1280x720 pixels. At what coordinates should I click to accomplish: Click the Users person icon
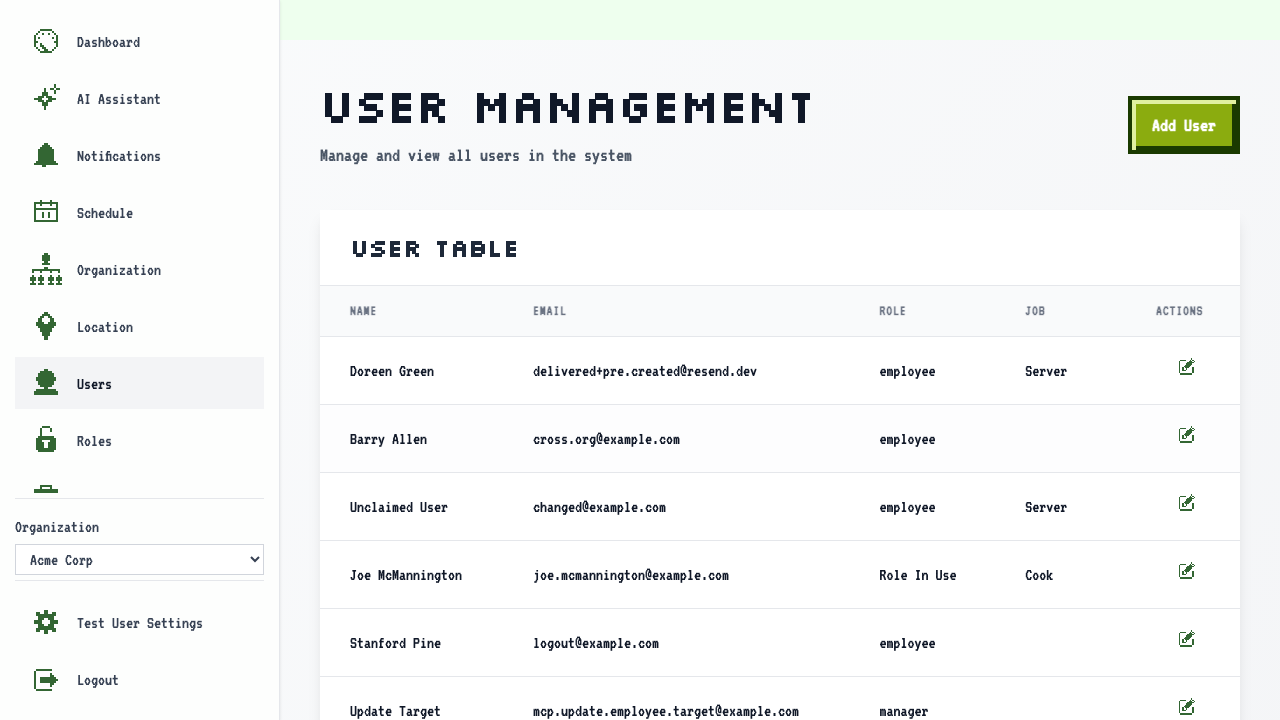click(46, 383)
